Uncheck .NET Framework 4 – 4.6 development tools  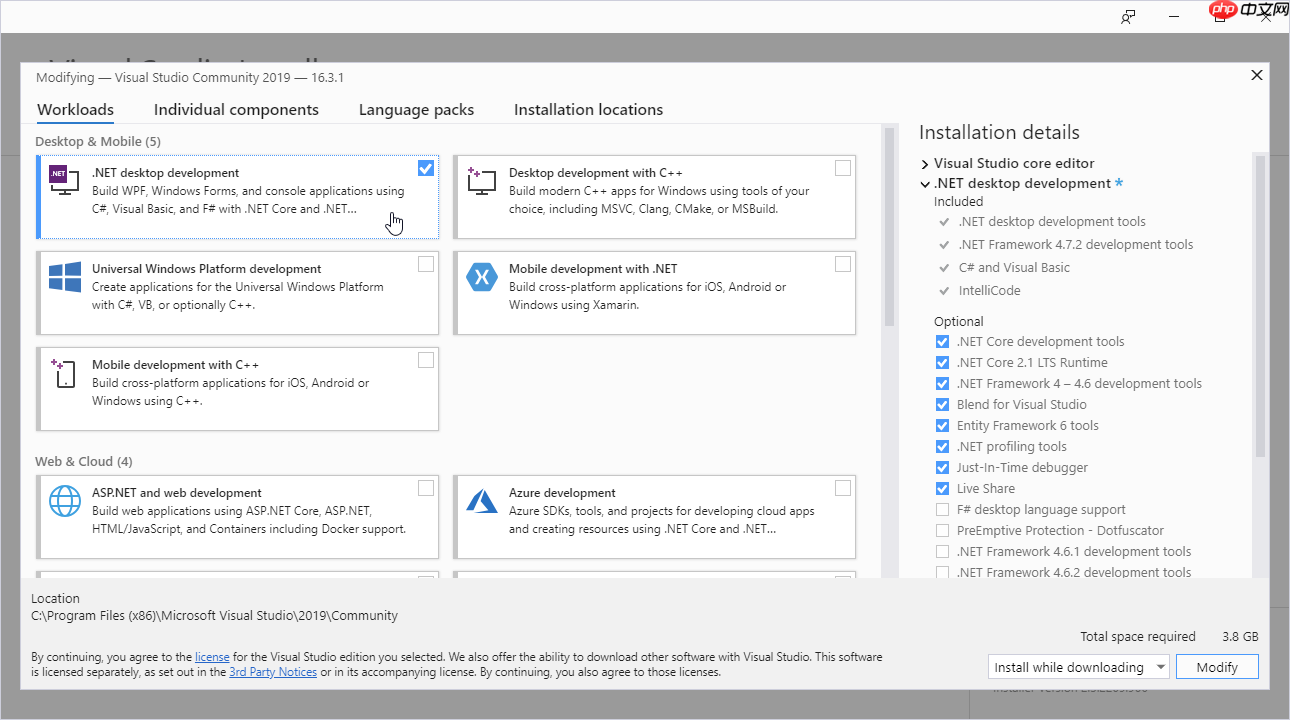(942, 384)
